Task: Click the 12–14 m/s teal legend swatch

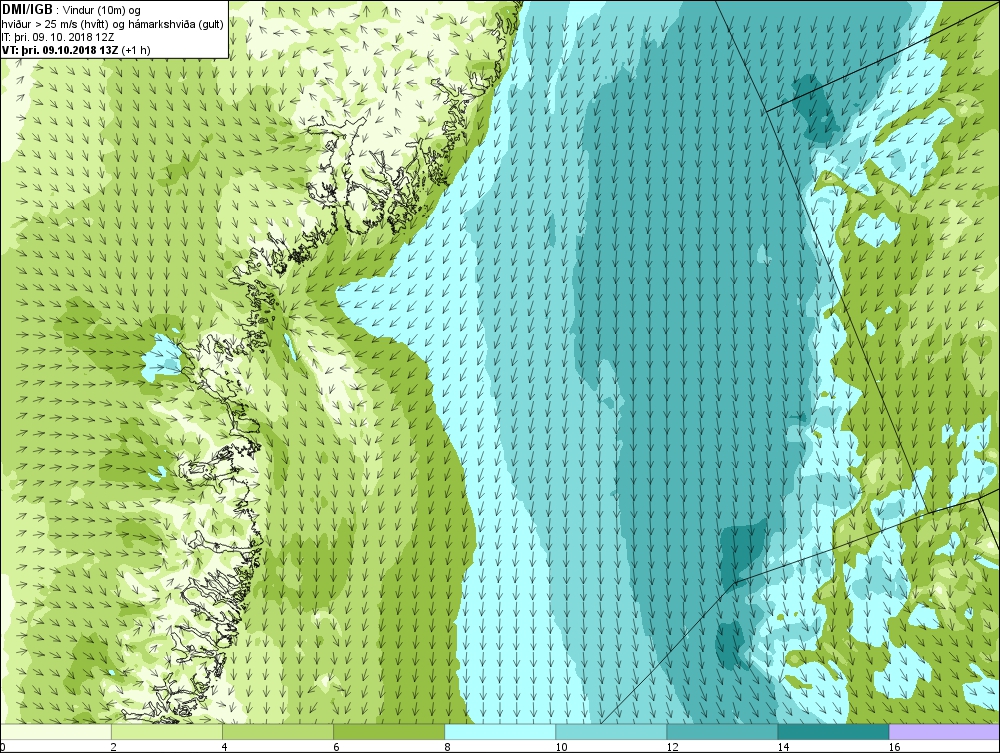Action: pyautogui.click(x=722, y=732)
